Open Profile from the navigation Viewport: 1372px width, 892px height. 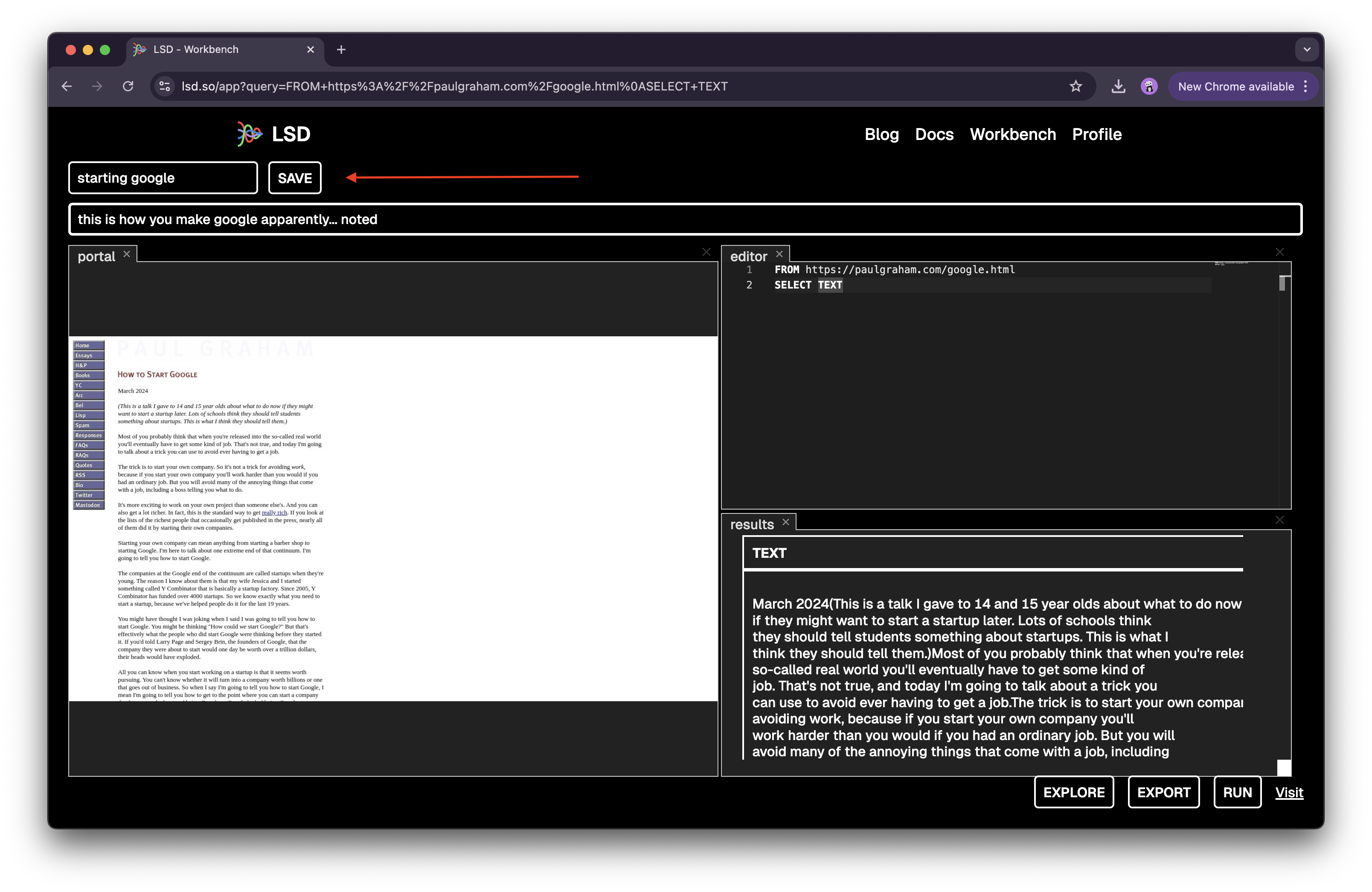[x=1097, y=134]
